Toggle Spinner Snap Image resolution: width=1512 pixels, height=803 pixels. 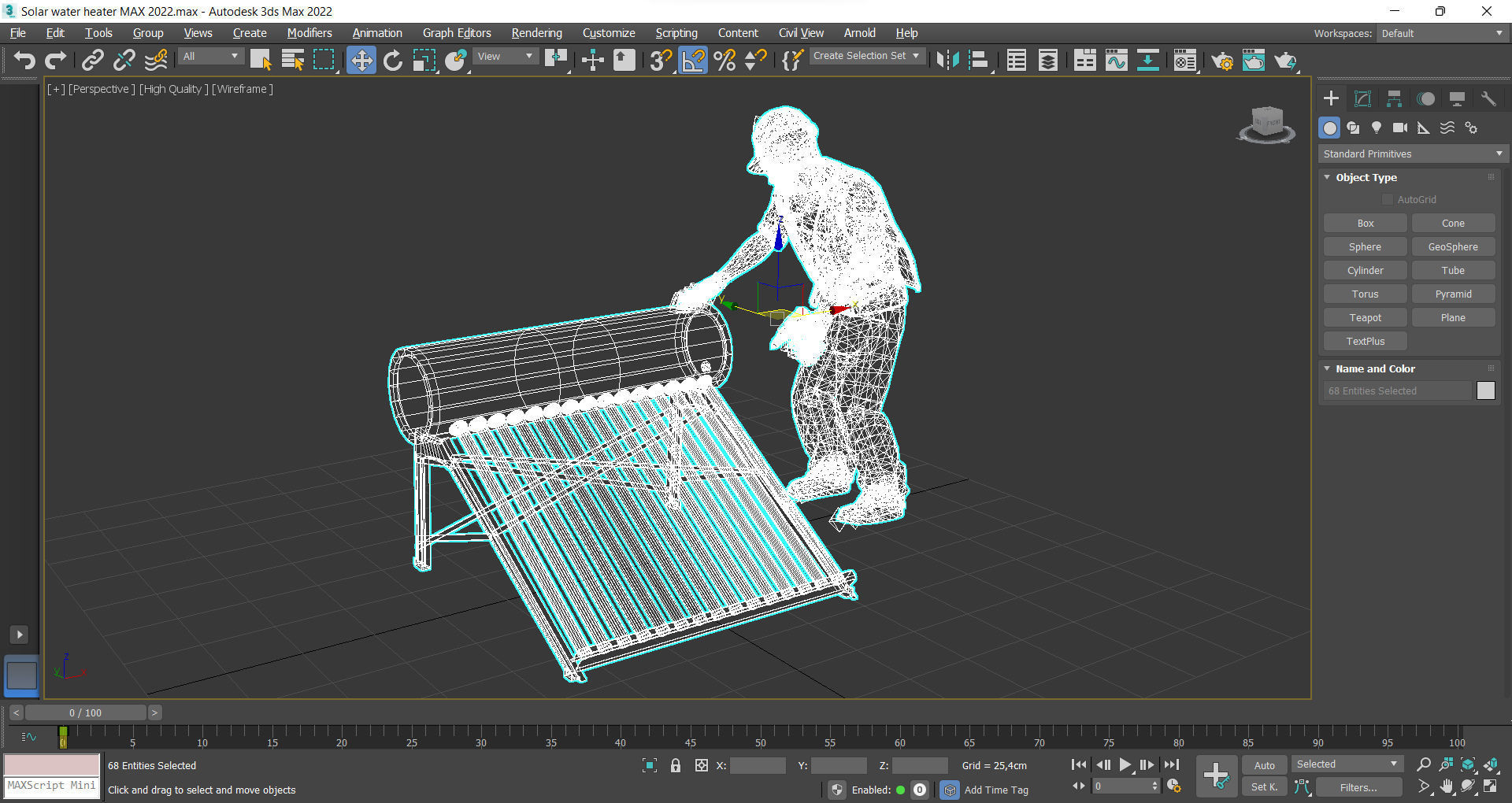(x=756, y=60)
